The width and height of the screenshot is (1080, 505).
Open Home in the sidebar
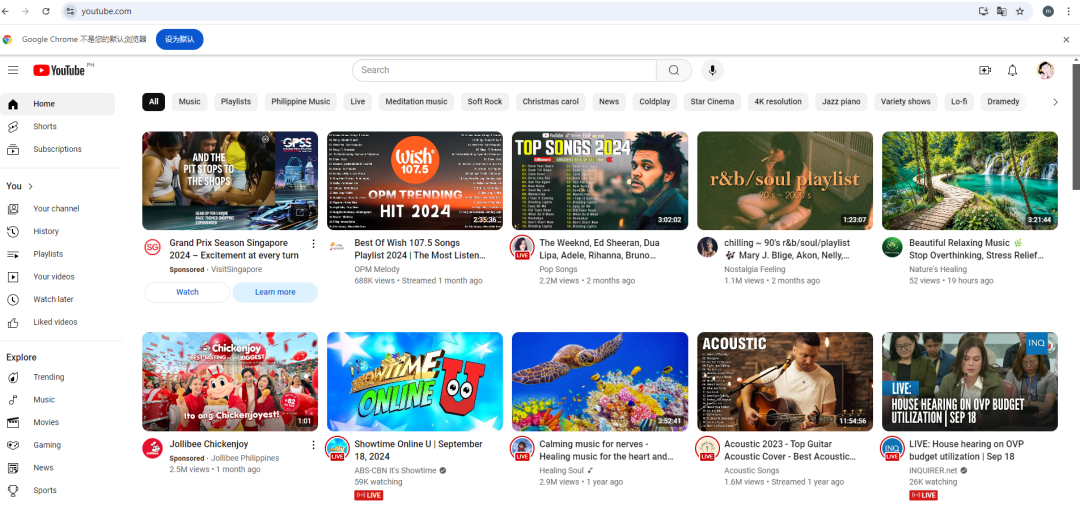58,104
